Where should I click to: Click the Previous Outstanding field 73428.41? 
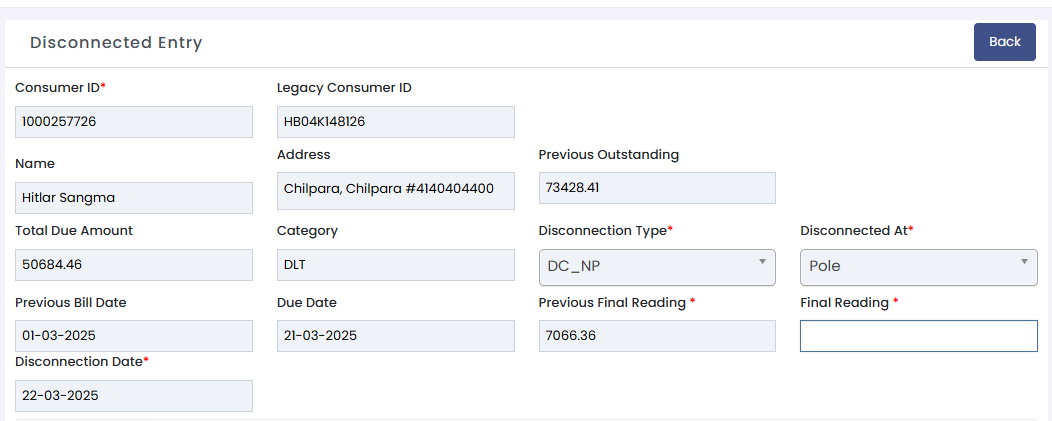pyautogui.click(x=657, y=188)
